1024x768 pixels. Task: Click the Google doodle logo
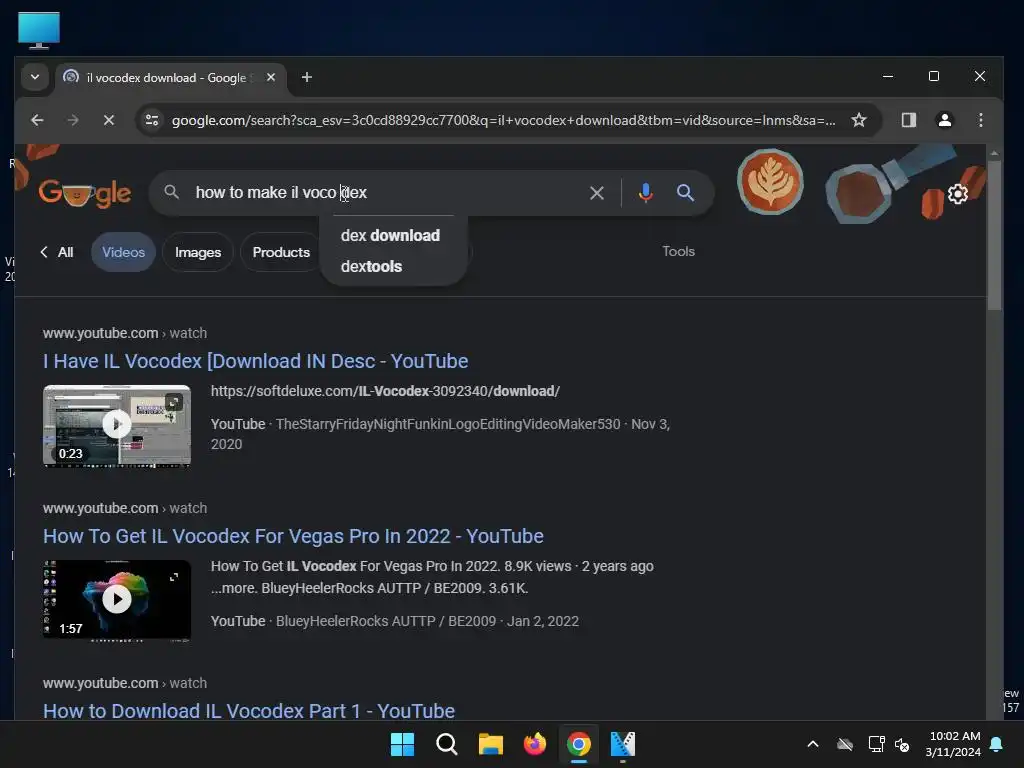[x=85, y=193]
